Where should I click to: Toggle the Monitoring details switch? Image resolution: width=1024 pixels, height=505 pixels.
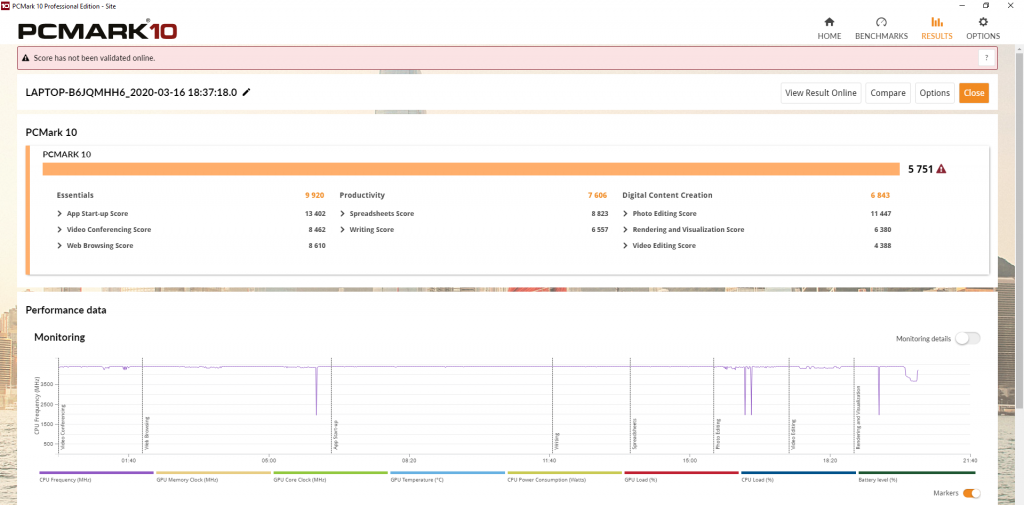tap(968, 338)
